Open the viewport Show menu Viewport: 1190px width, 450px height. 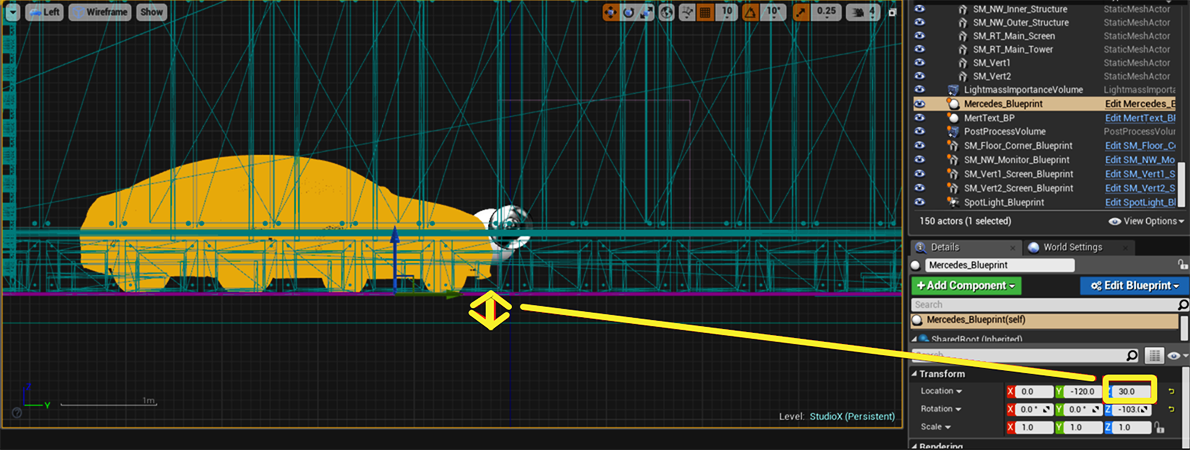151,12
